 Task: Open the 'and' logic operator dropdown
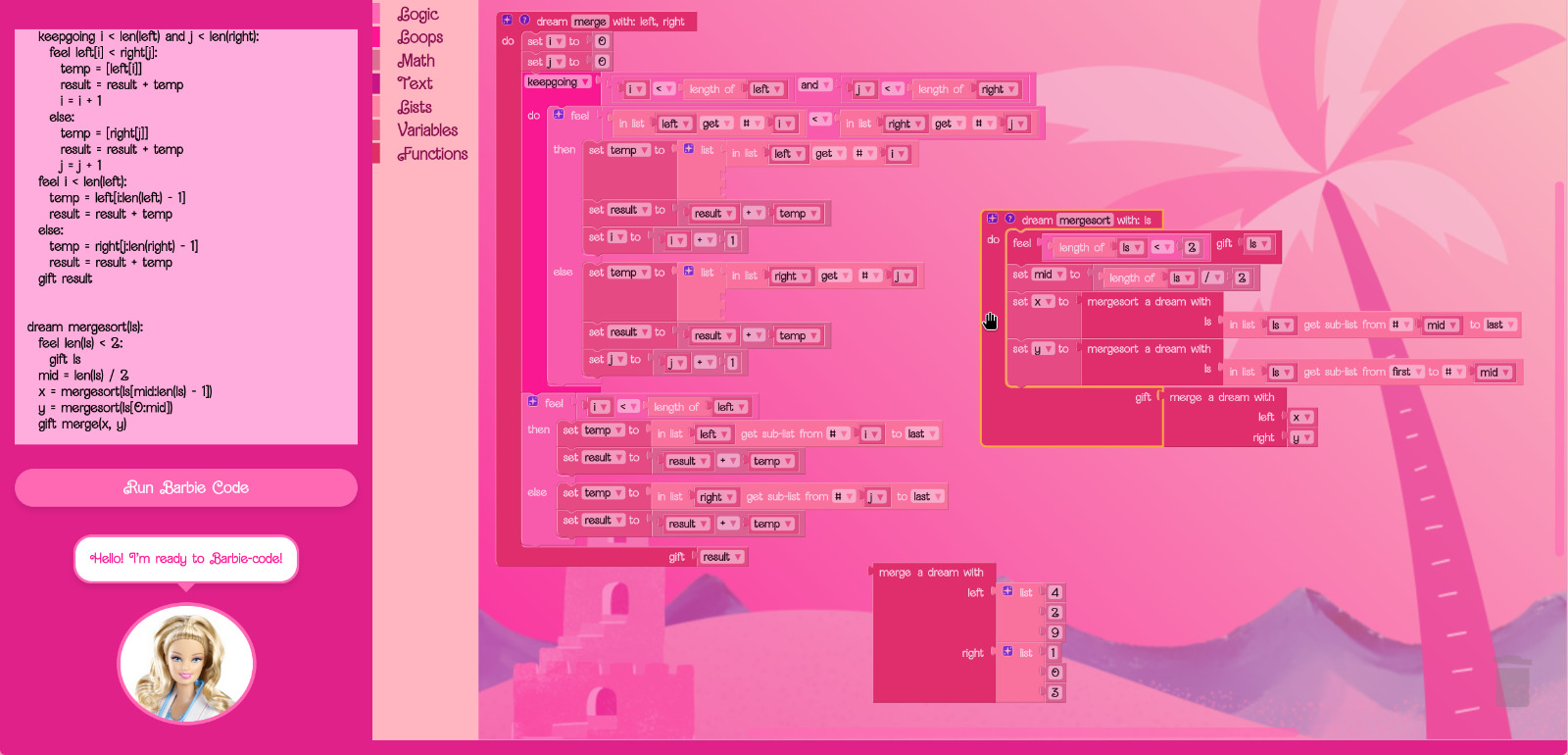point(815,85)
